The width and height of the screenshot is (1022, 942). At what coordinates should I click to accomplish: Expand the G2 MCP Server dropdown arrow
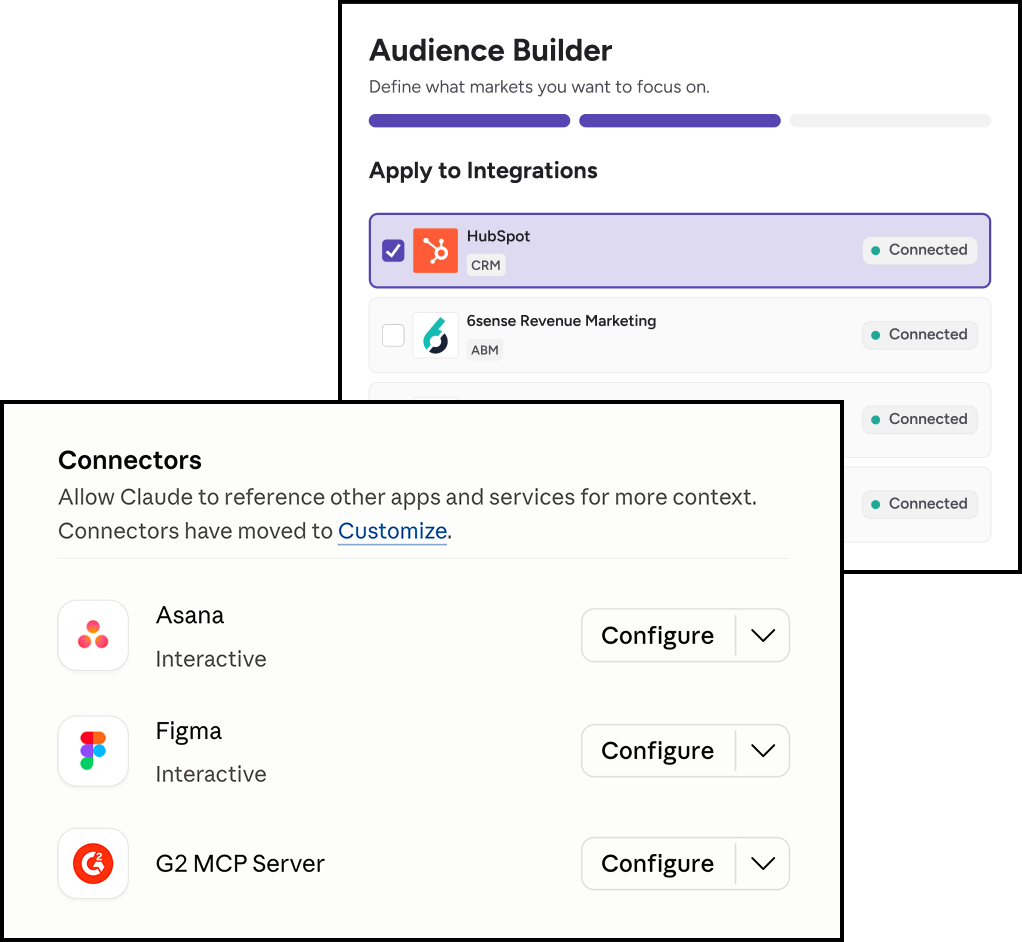click(x=763, y=863)
